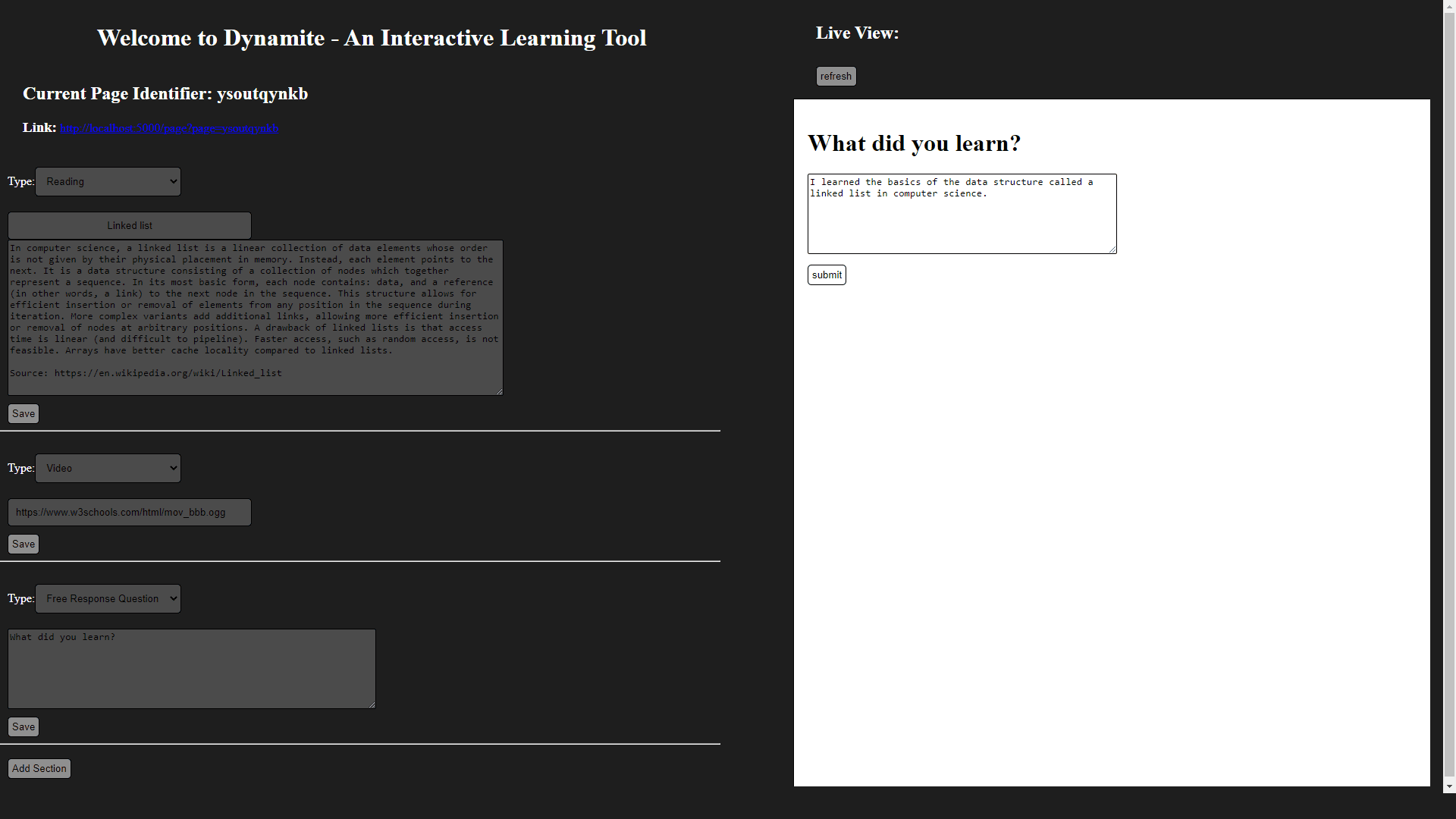Click the resize handle of the reading text area
The width and height of the screenshot is (1456, 819).
[498, 391]
